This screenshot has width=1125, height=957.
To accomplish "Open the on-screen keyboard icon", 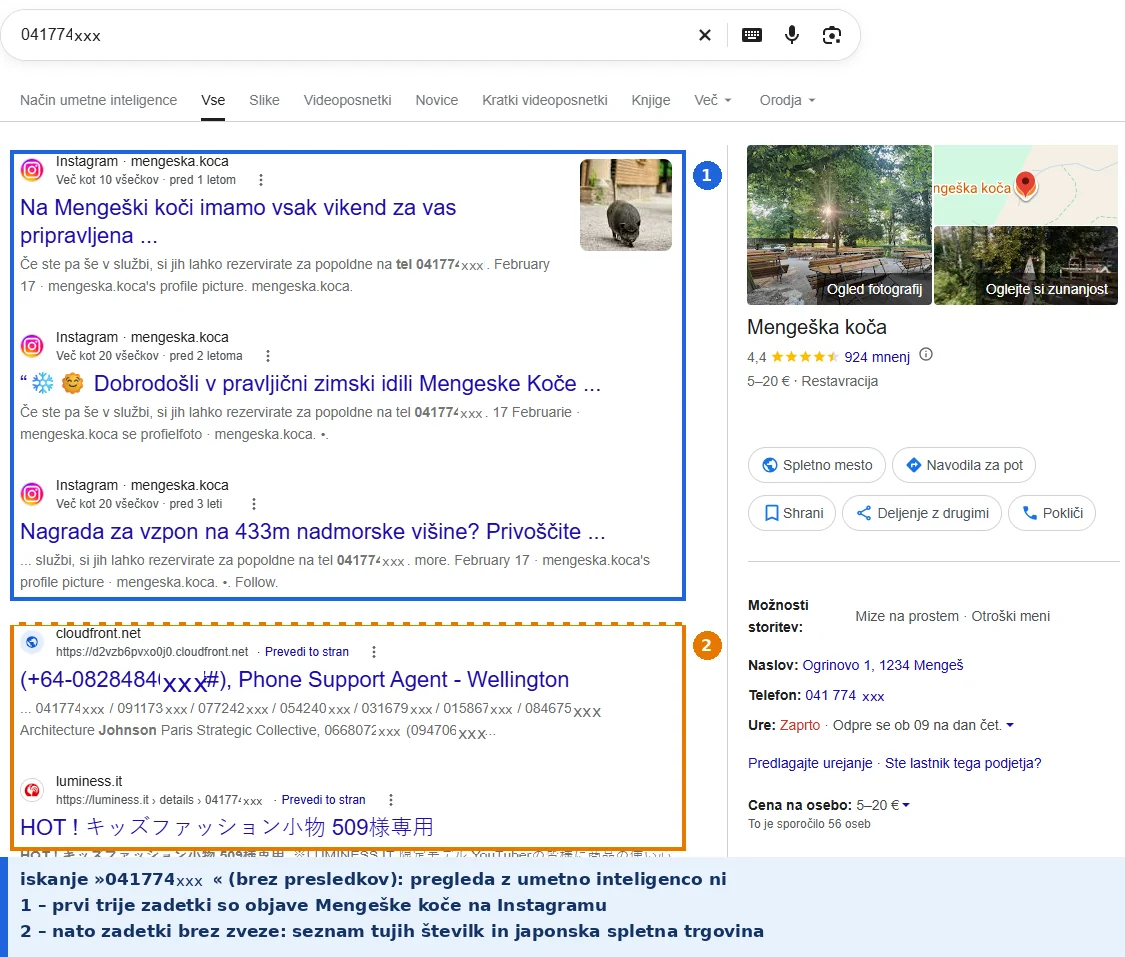I will coord(751,35).
